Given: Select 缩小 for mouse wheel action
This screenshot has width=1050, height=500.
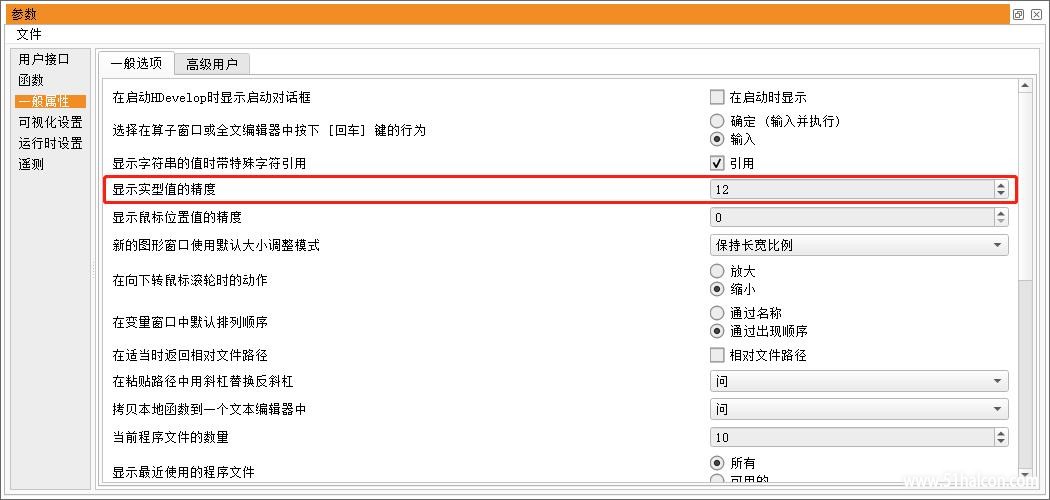Looking at the screenshot, I should [x=717, y=289].
